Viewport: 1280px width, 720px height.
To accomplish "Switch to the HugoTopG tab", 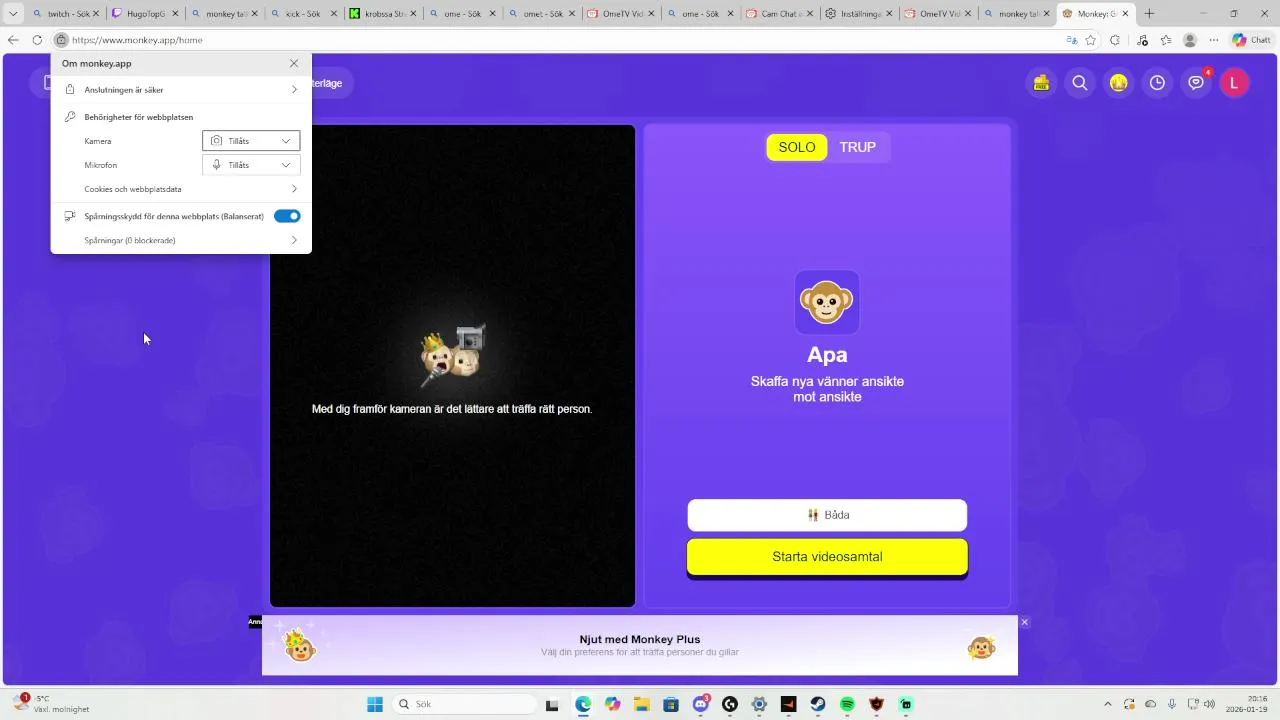I will click(x=145, y=14).
